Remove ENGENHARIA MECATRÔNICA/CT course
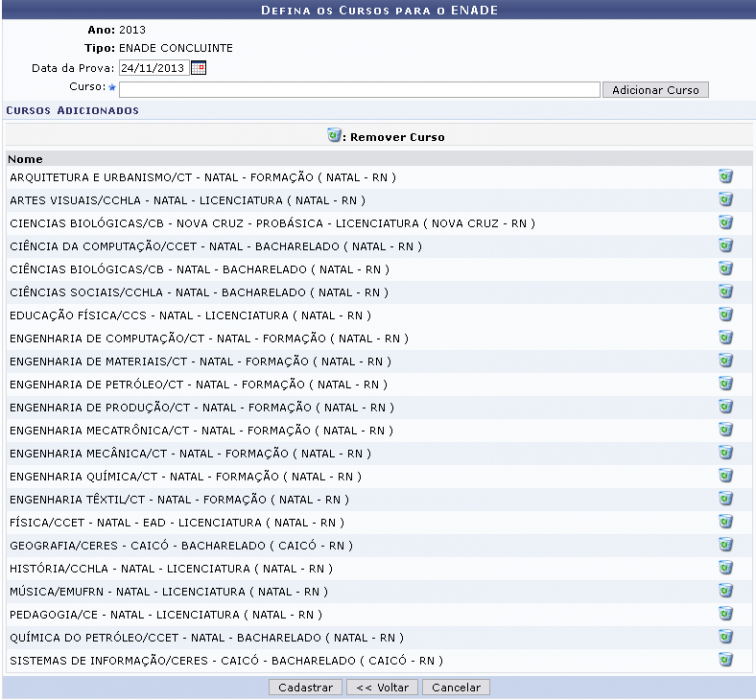The height and width of the screenshot is (700, 756). [x=727, y=430]
